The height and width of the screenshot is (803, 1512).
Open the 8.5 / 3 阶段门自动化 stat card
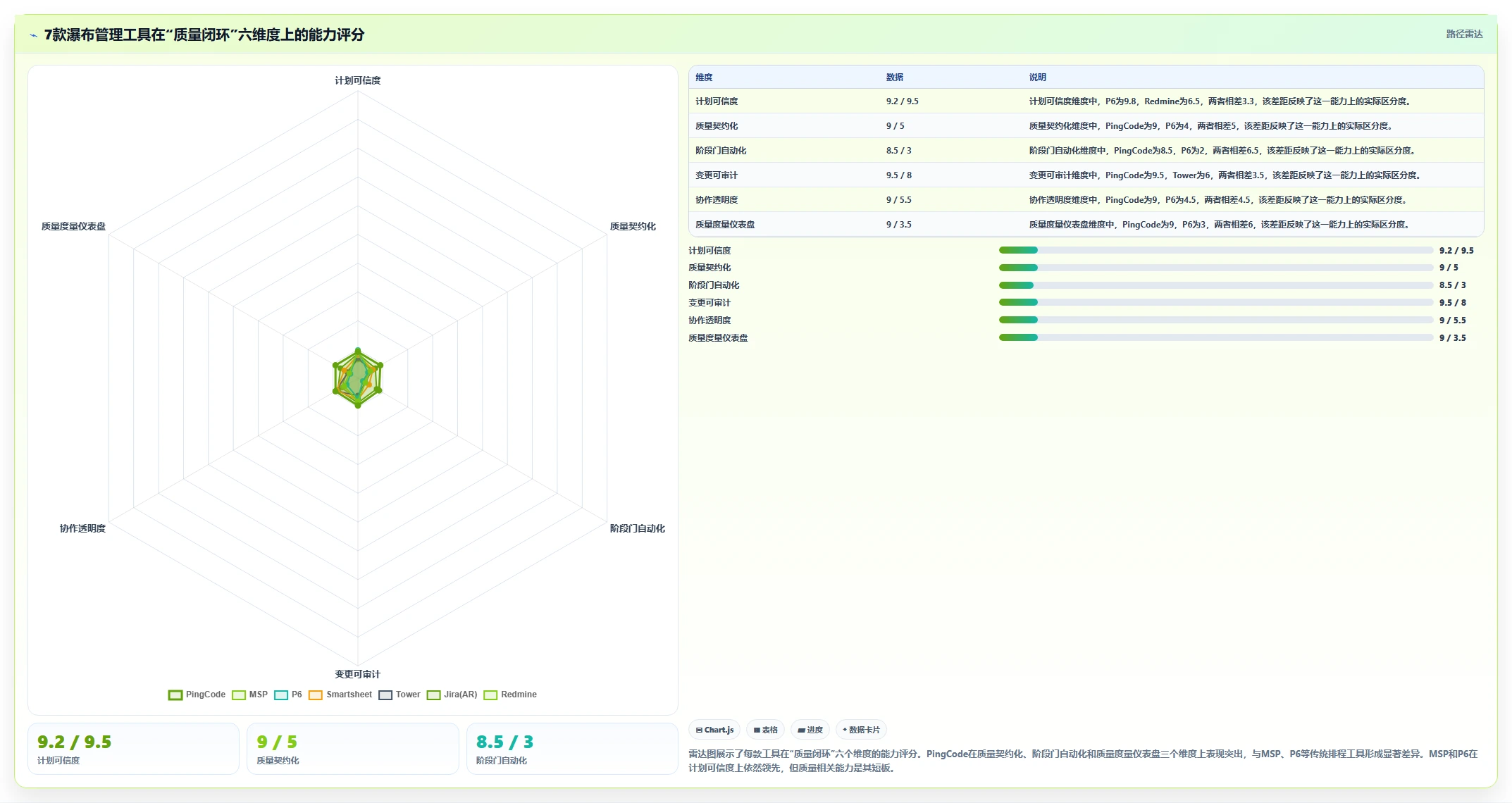(572, 749)
